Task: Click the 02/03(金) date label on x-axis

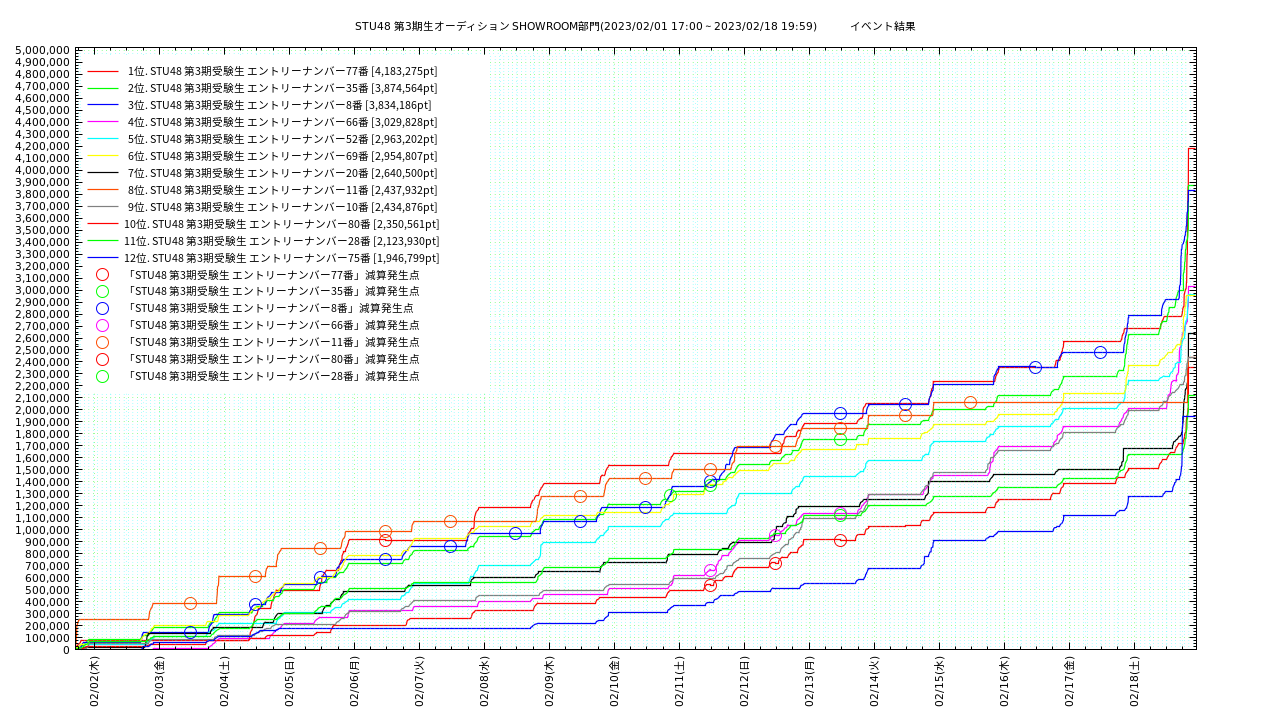Action: [159, 681]
